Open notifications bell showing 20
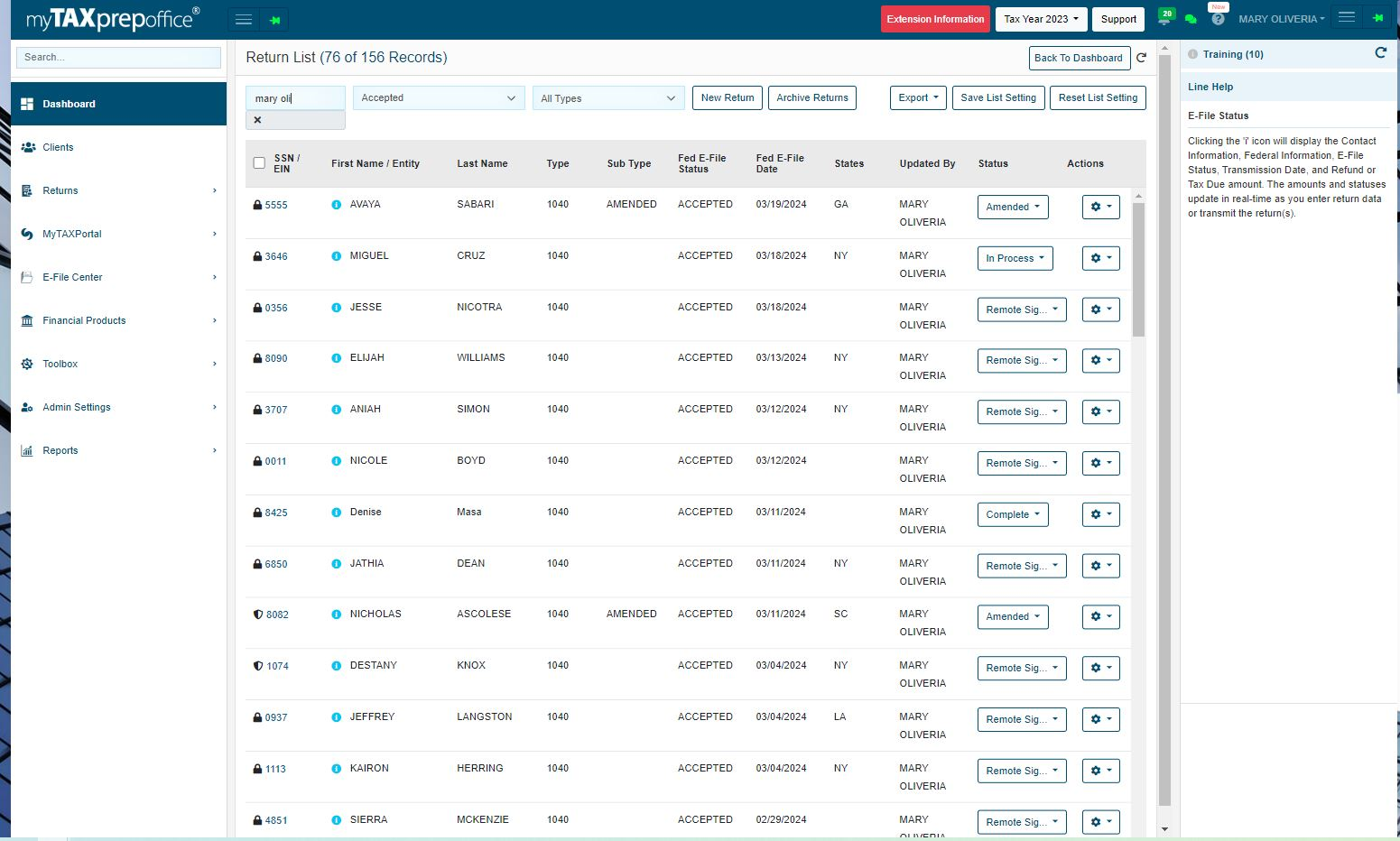 click(x=1165, y=17)
